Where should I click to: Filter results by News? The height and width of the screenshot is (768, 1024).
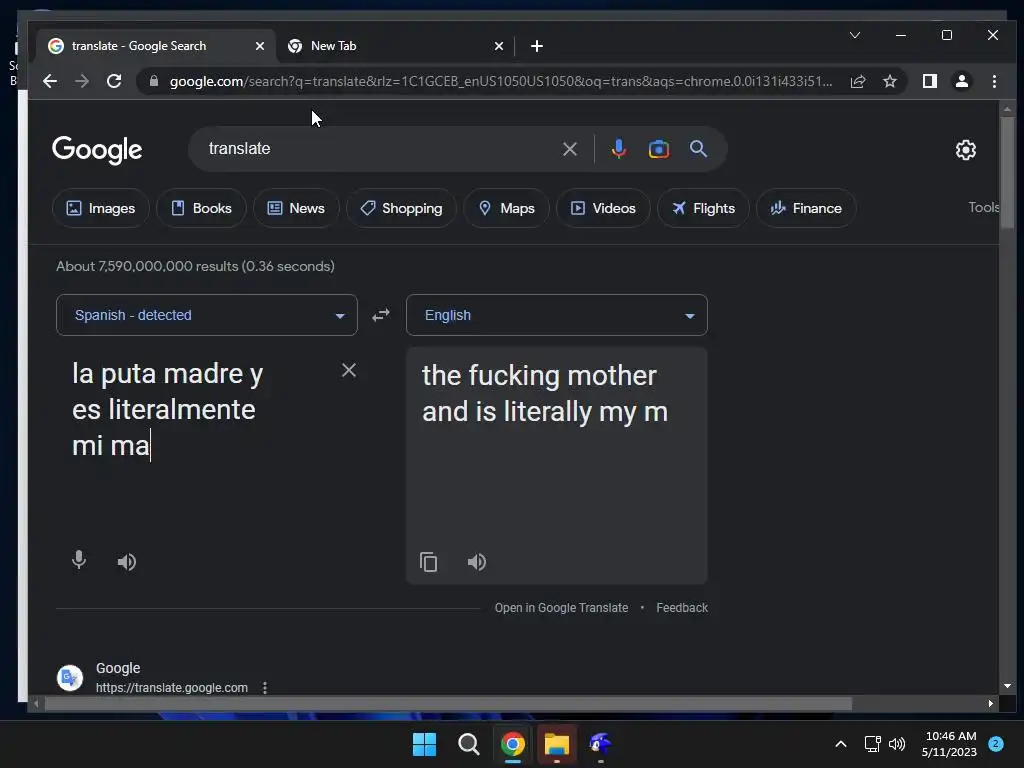coord(296,208)
